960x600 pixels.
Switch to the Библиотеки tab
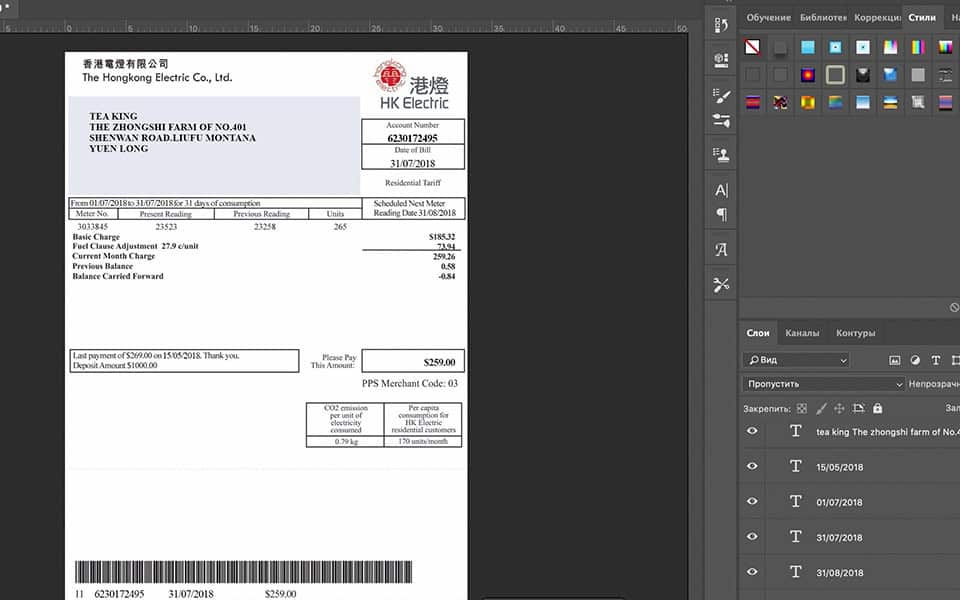click(x=823, y=18)
